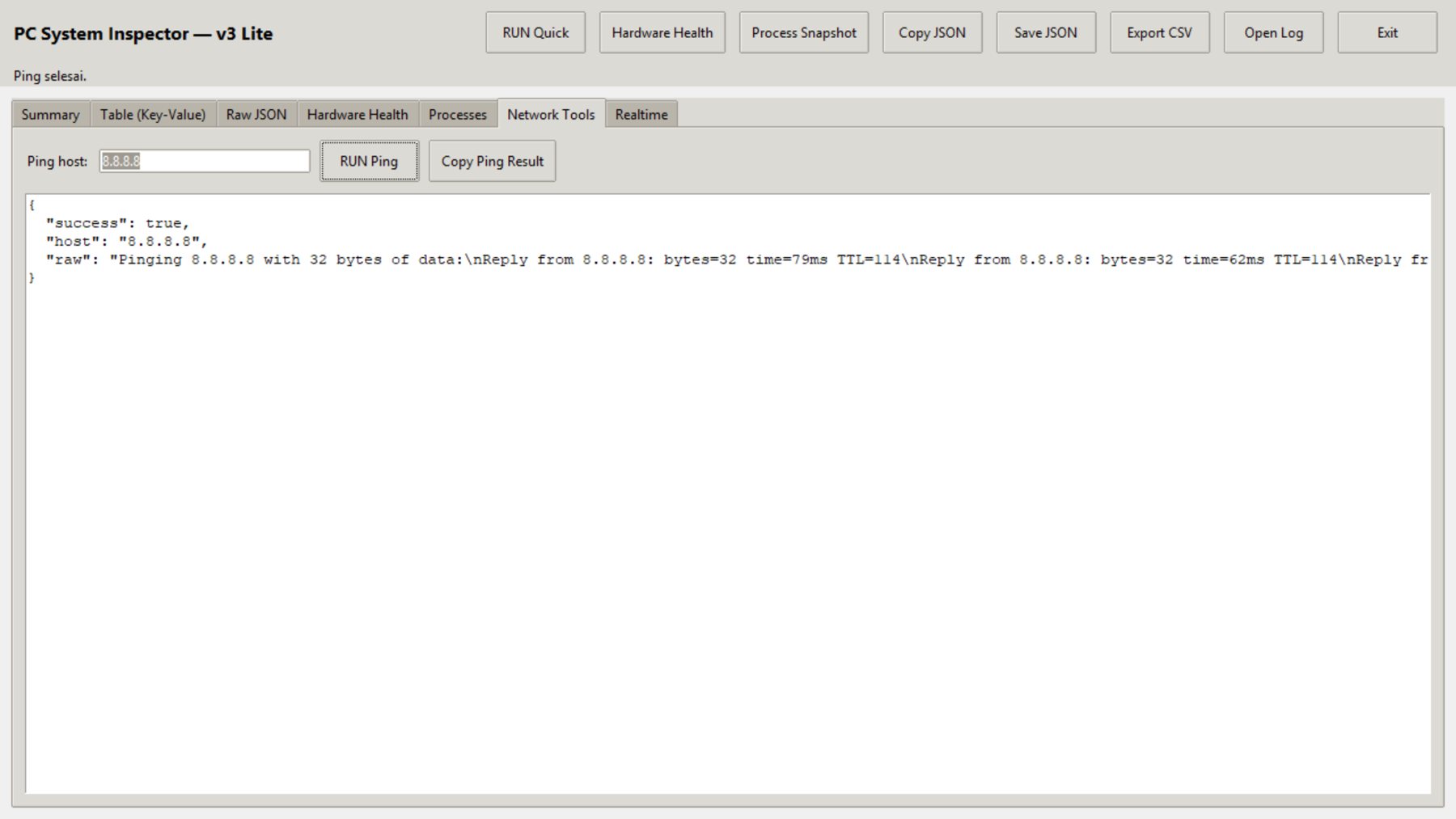
Task: Run a Hardware Health scan from the toolbar
Action: tap(662, 32)
